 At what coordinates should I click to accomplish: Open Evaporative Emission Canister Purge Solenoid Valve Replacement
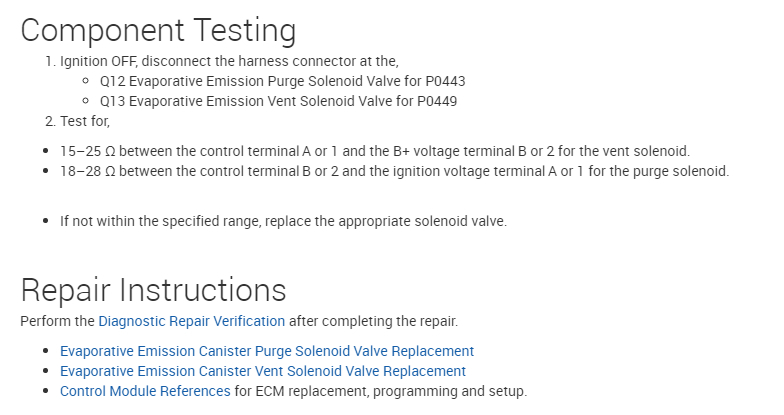pos(266,351)
